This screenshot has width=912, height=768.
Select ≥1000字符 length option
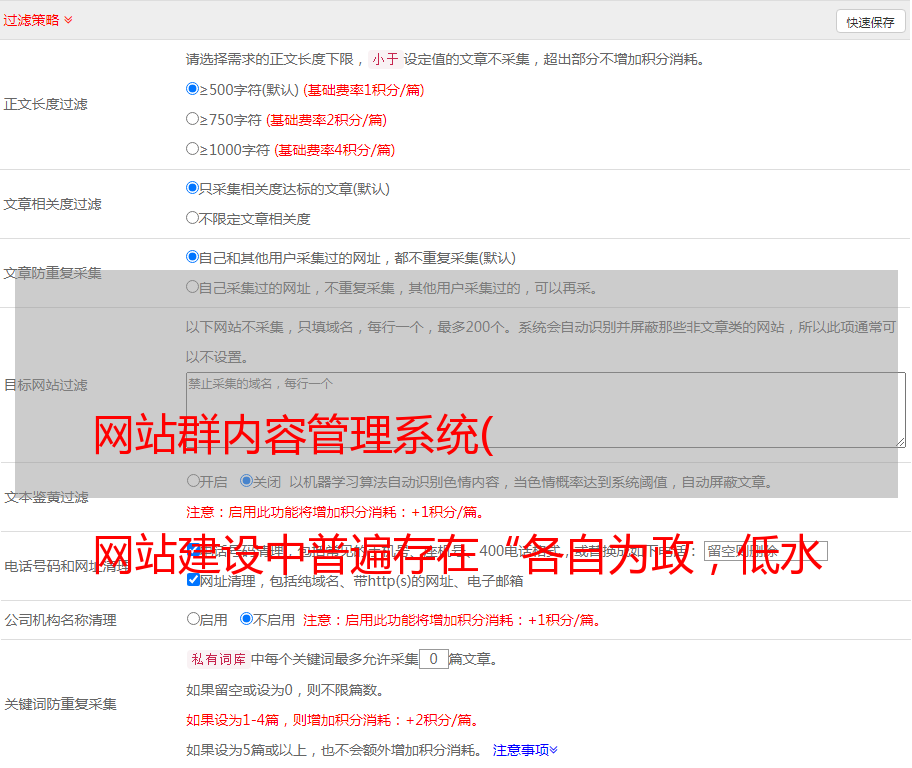click(192, 148)
